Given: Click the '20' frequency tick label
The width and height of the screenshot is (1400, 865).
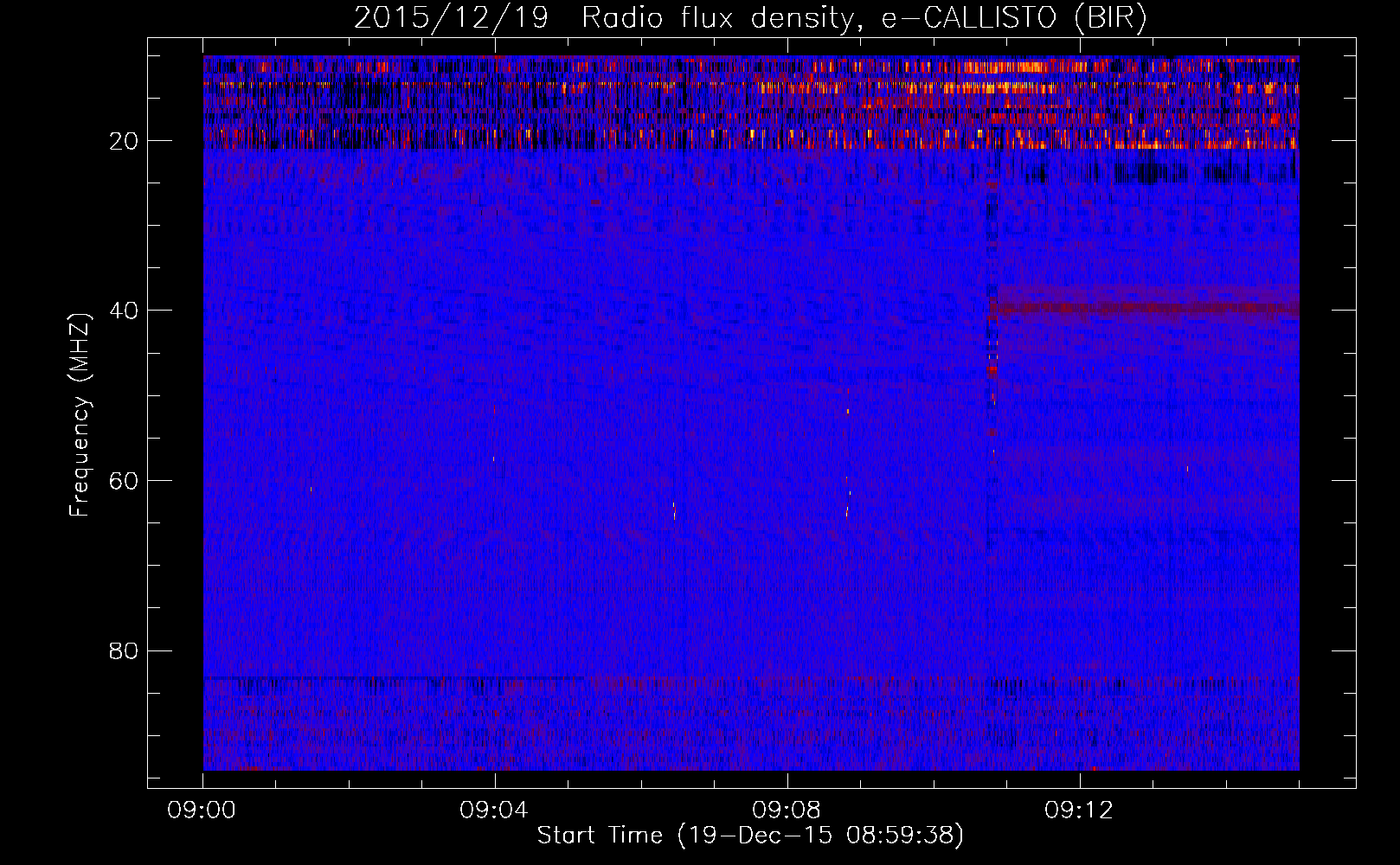Looking at the screenshot, I should pyautogui.click(x=124, y=141).
